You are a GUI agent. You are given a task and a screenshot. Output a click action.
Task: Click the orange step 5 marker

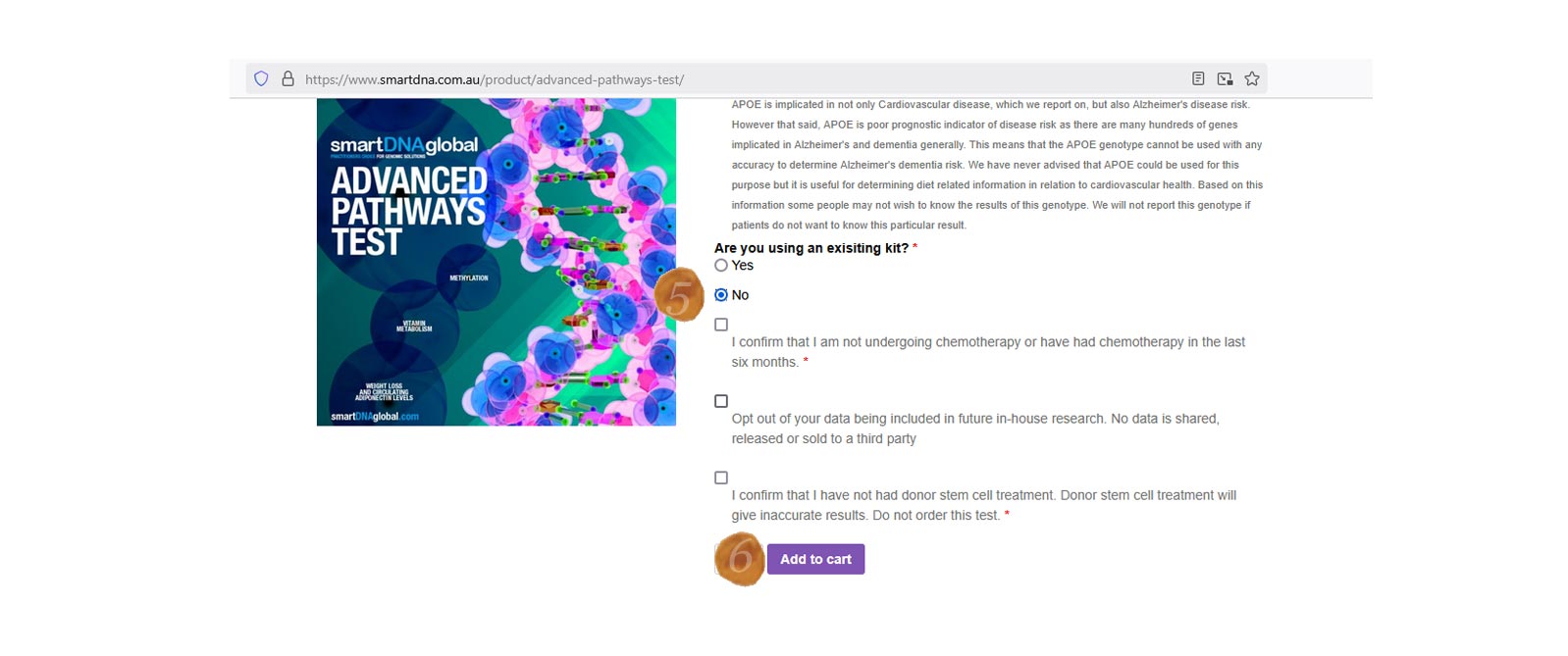coord(679,295)
